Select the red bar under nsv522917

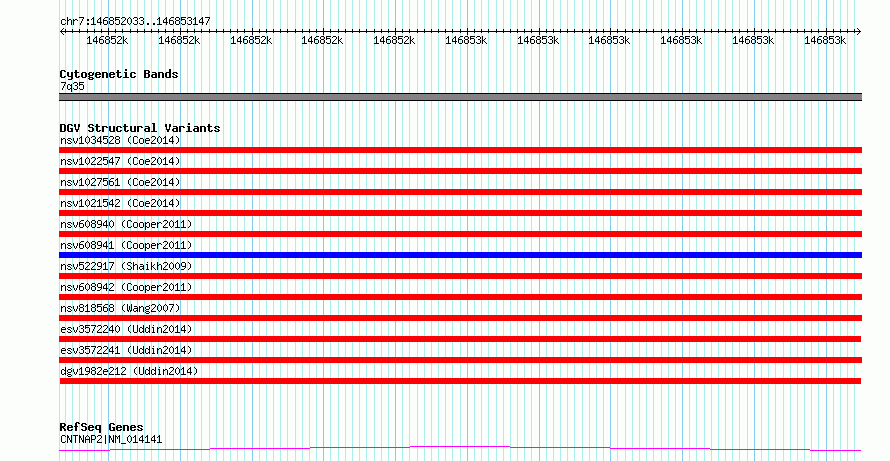pyautogui.click(x=460, y=276)
